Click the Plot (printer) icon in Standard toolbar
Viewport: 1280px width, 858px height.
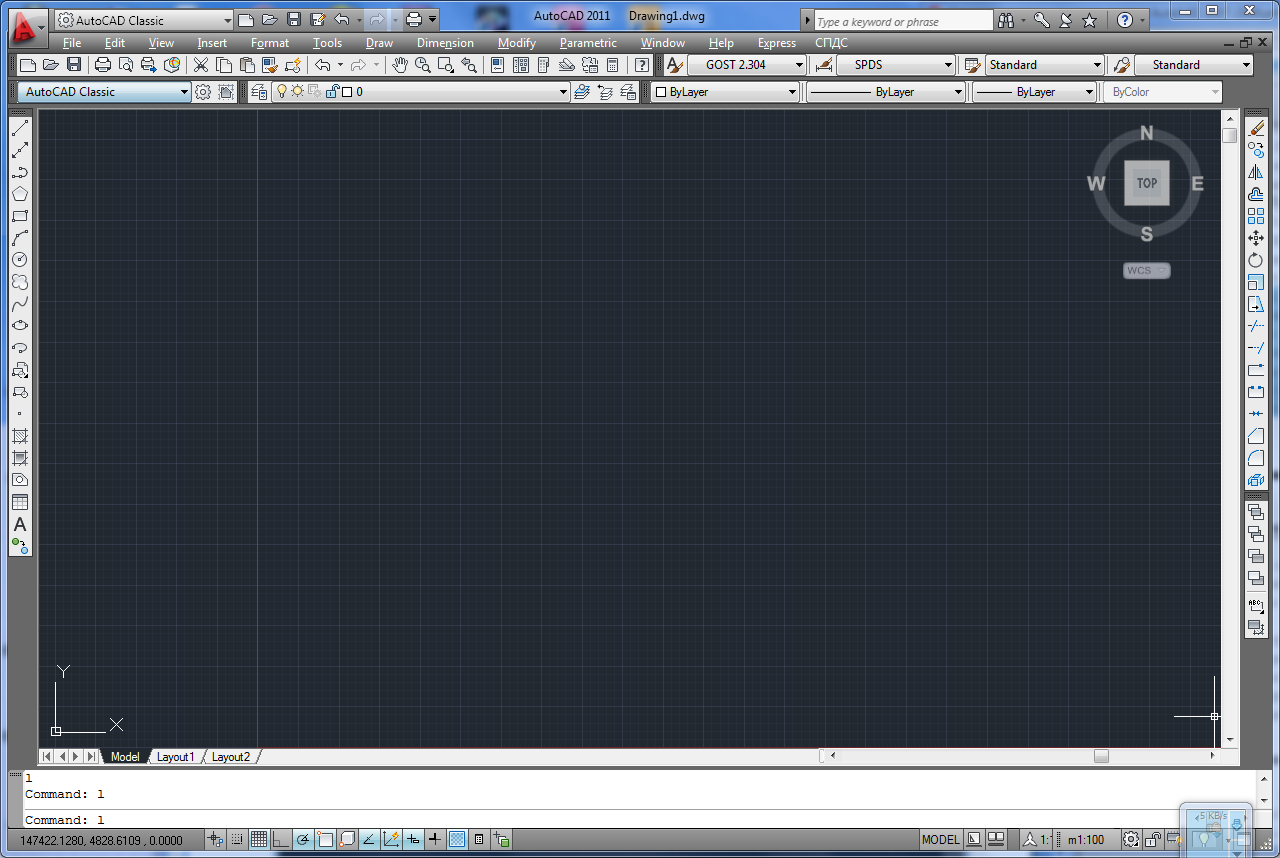[103, 65]
